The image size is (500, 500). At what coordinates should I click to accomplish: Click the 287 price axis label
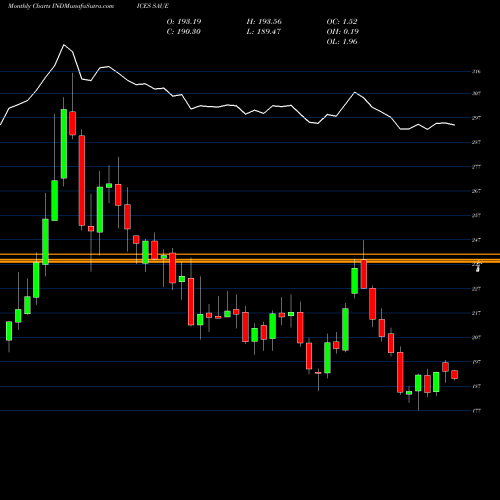point(476,142)
